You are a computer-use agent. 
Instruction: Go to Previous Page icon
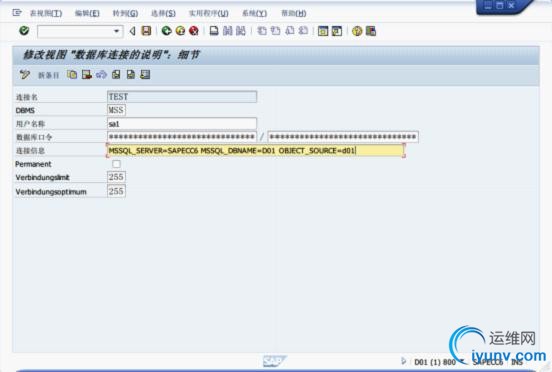pyautogui.click(x=276, y=31)
